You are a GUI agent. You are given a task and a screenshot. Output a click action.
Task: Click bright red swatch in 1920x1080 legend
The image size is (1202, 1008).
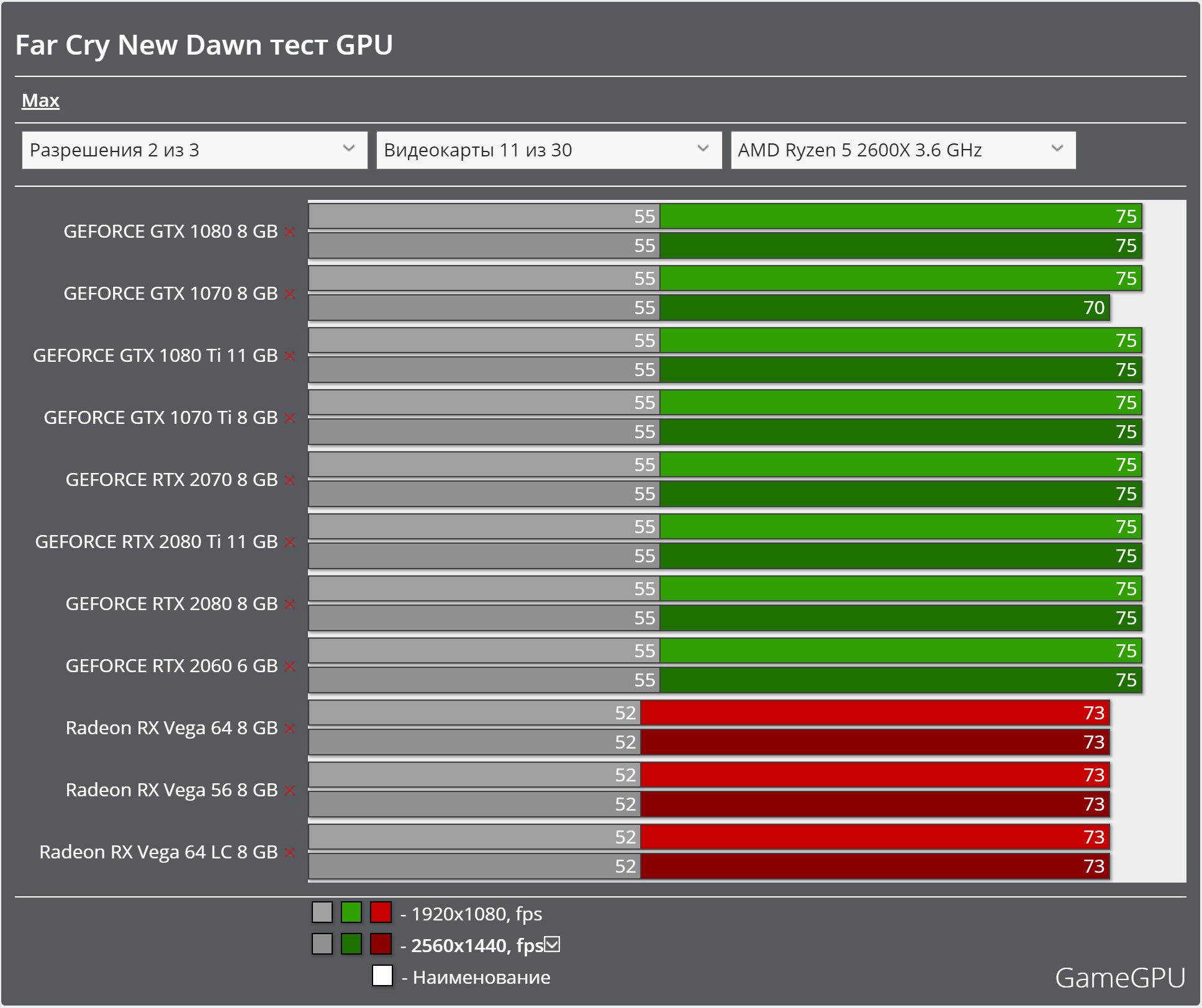coord(381,912)
